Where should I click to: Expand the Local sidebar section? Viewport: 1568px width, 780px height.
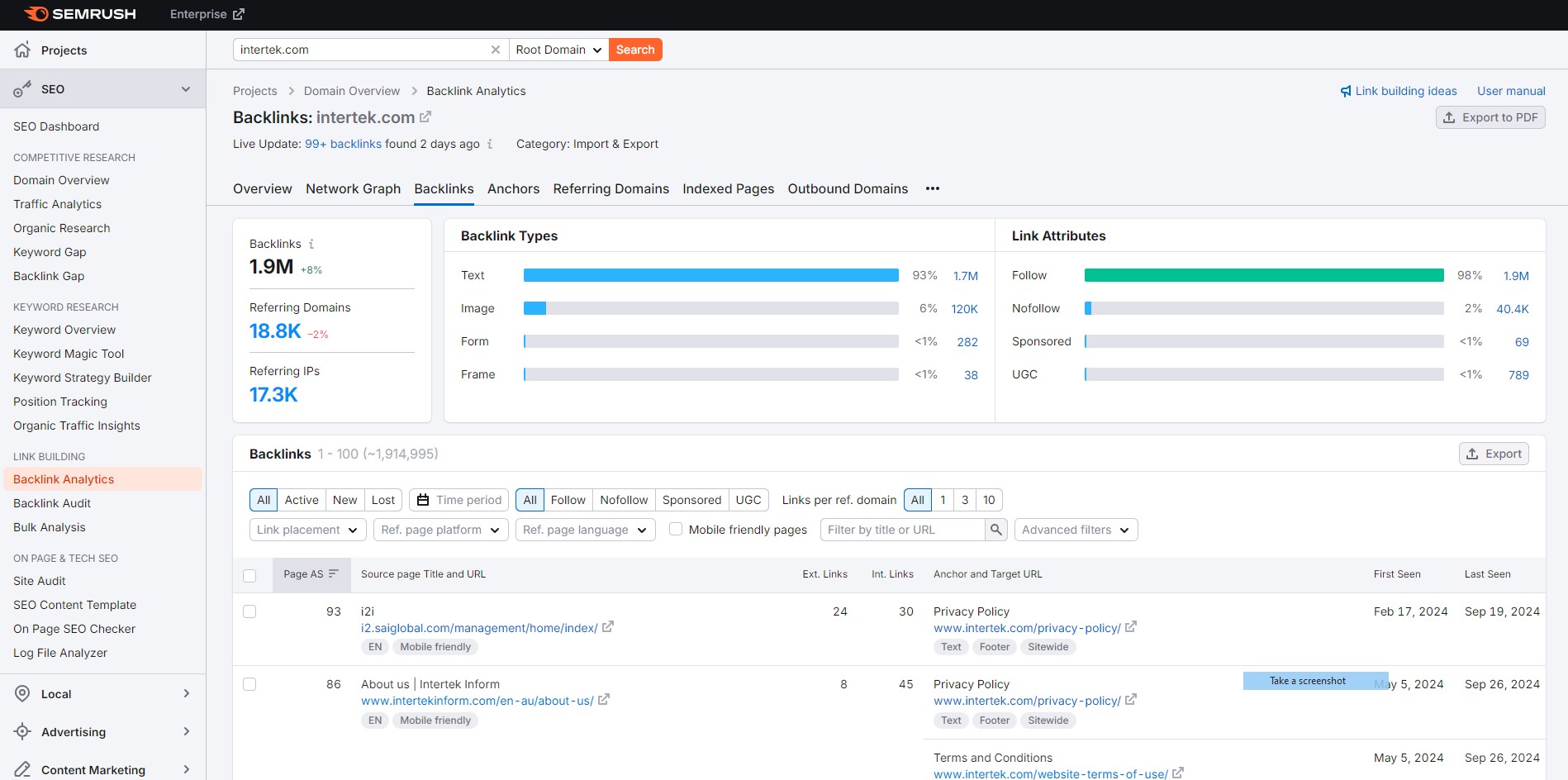click(186, 693)
